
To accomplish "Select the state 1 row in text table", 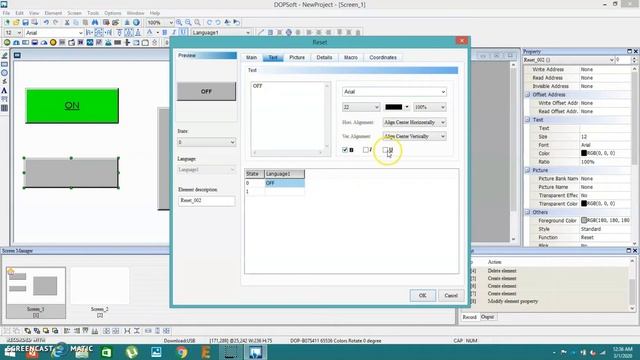I will point(274,191).
